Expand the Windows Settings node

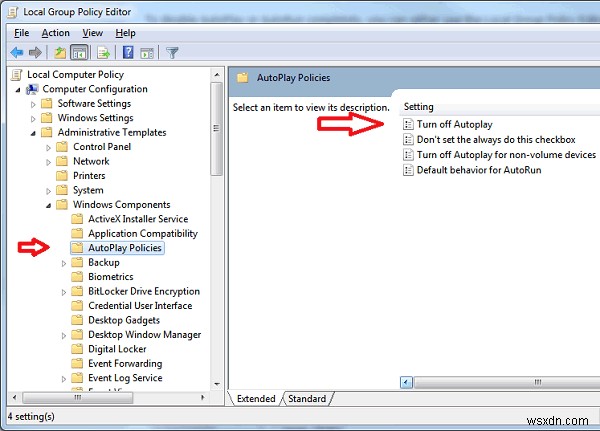coord(33,119)
